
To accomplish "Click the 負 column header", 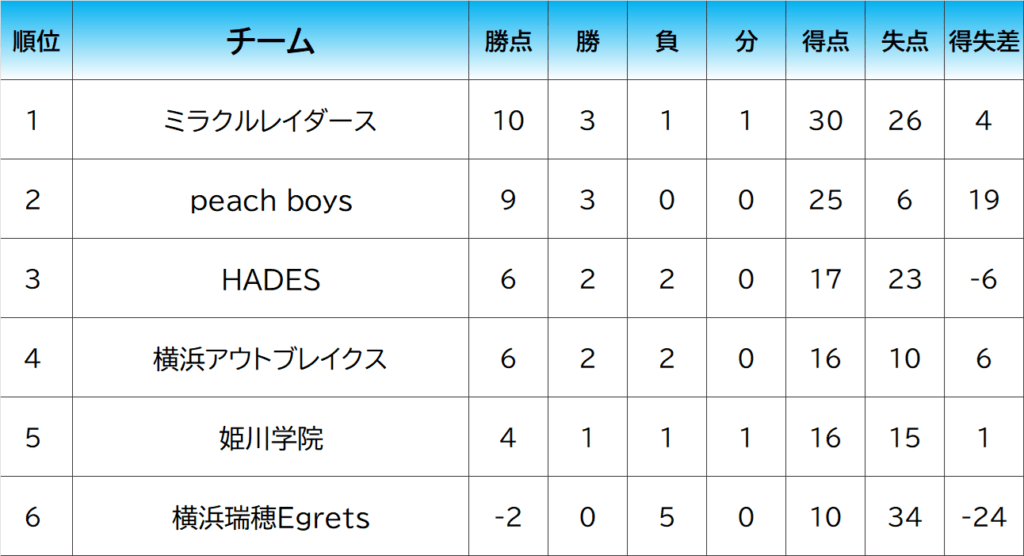I will tap(666, 42).
